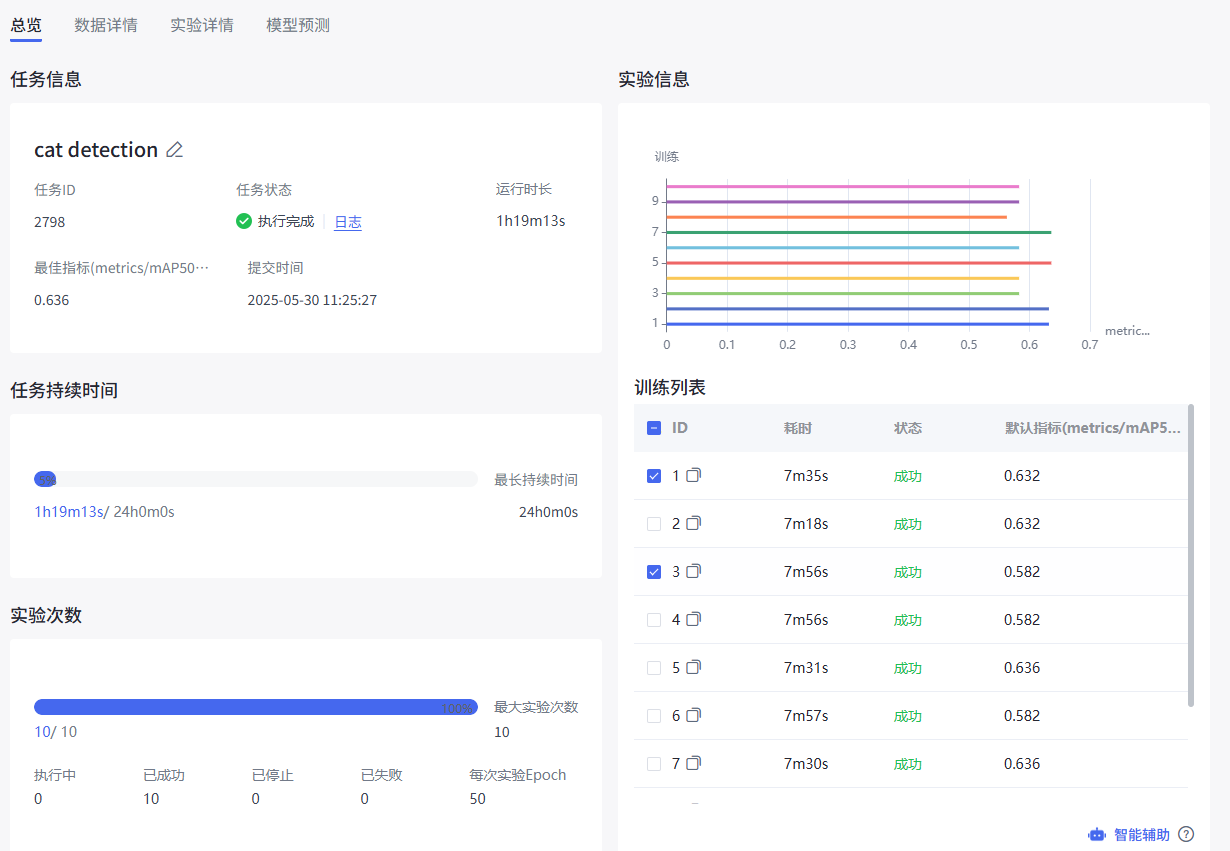Copy ID of training row 6
The height and width of the screenshot is (851, 1230).
tap(693, 715)
